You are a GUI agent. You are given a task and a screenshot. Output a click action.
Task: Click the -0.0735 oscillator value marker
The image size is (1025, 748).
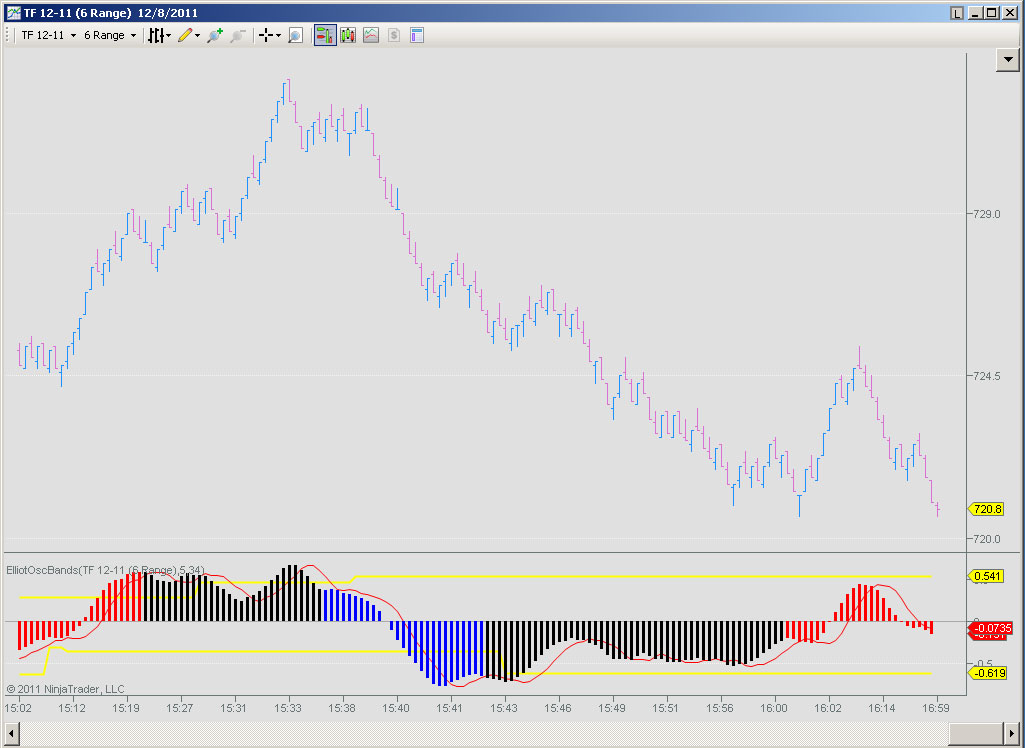pyautogui.click(x=990, y=628)
